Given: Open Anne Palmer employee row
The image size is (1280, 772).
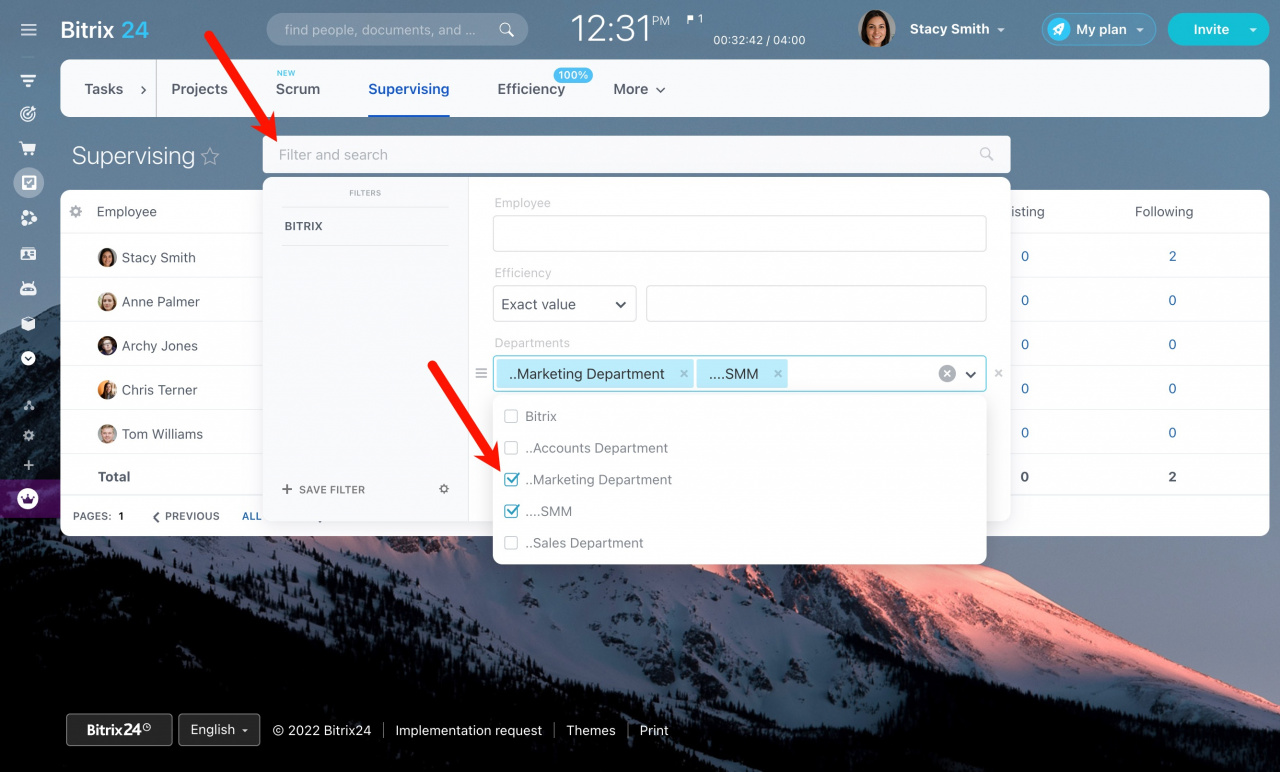Looking at the screenshot, I should [x=160, y=302].
